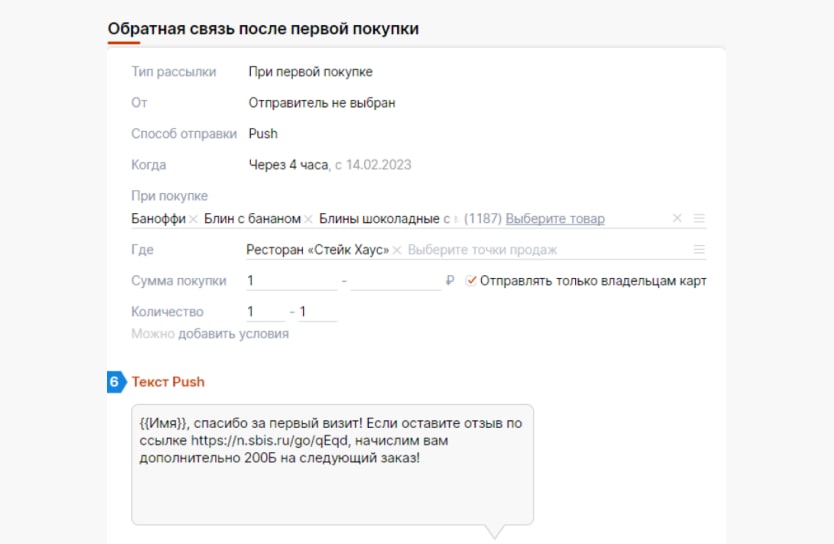Remove the Баноффи product tag
This screenshot has width=834, height=544.
tap(193, 219)
